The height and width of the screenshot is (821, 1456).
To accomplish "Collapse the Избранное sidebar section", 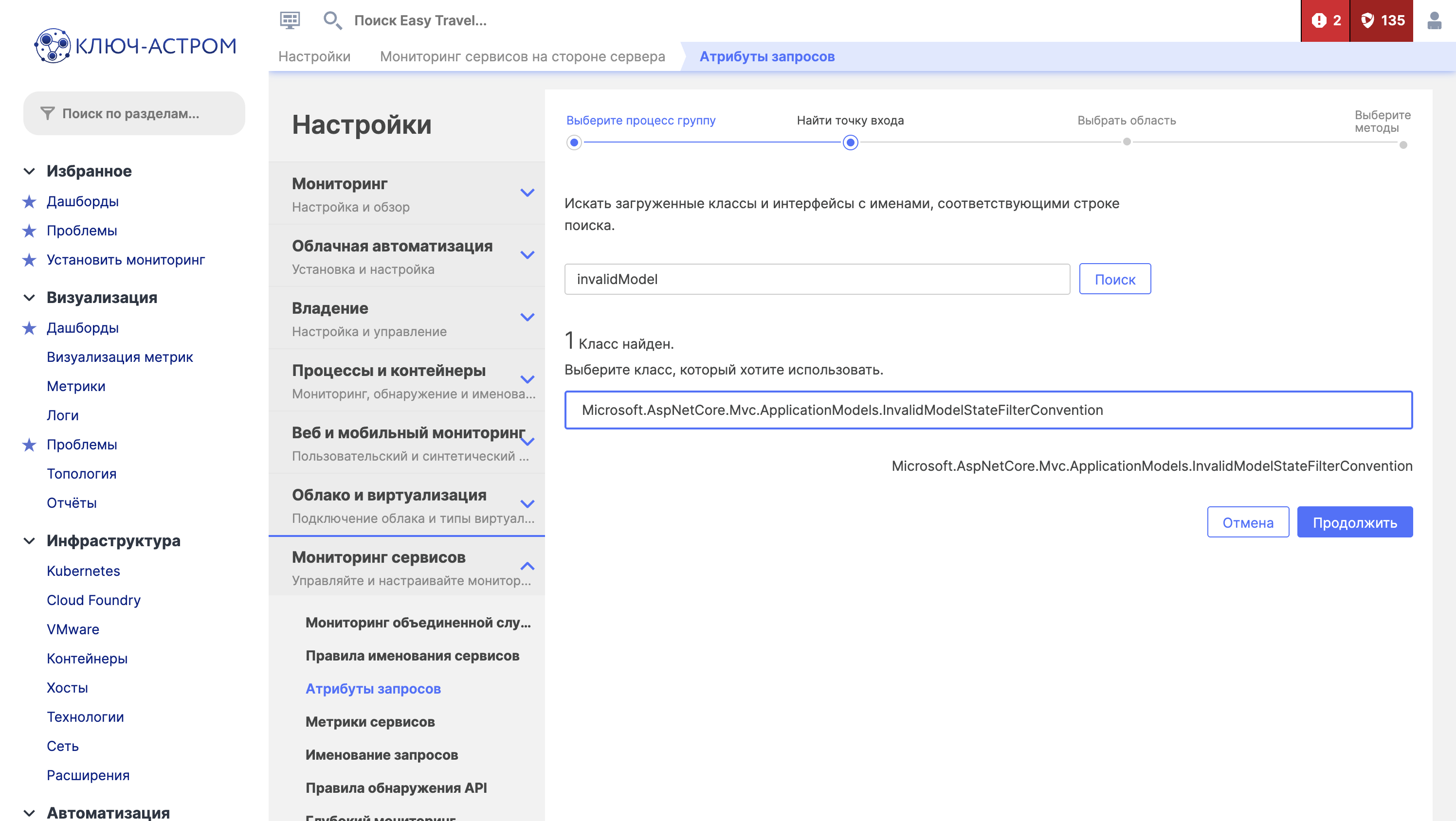I will click(x=29, y=171).
